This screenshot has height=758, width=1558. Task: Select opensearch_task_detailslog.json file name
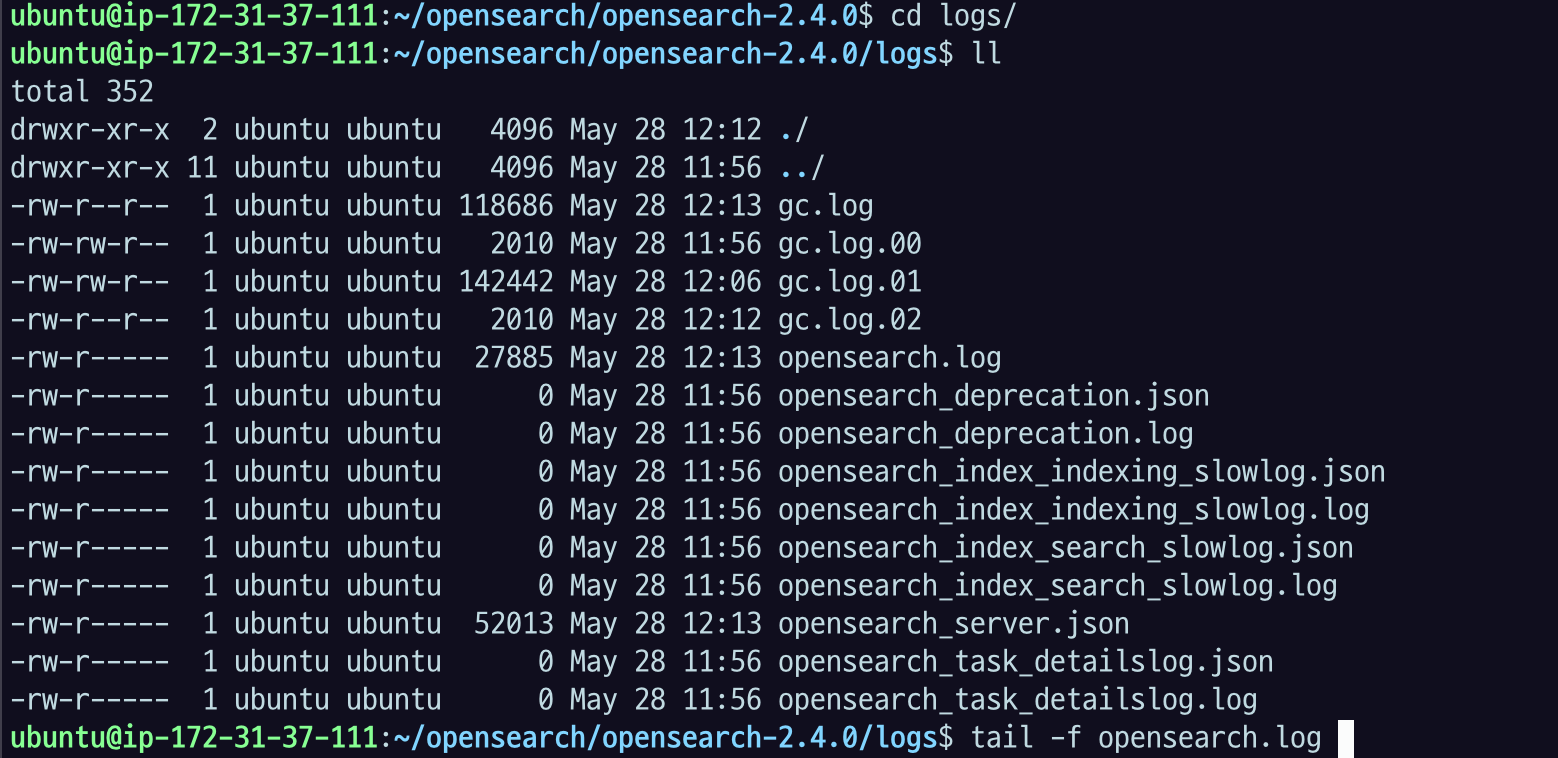click(1025, 662)
